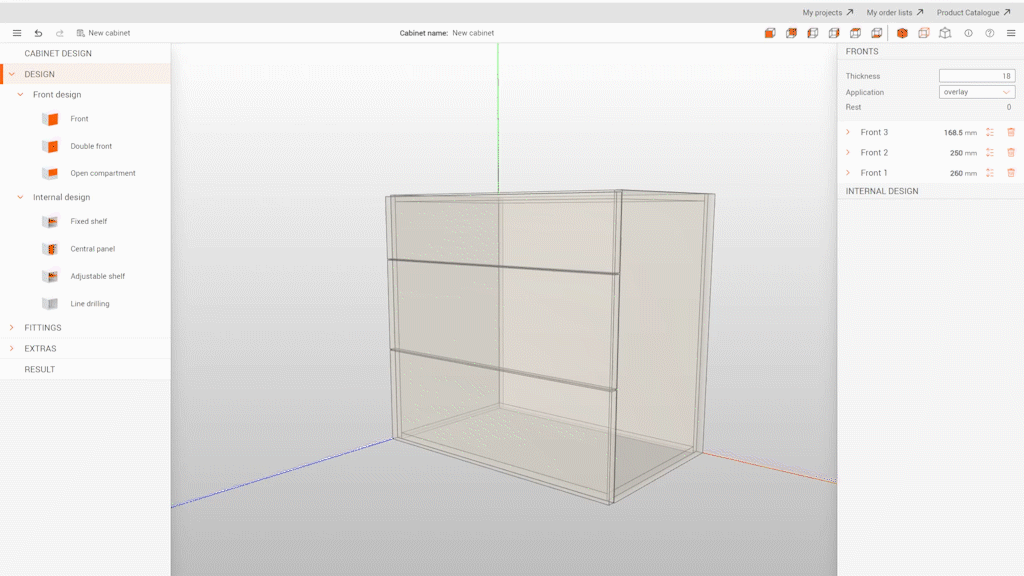Open the 3D cabinet view icon
The image size is (1024, 576).
[x=944, y=33]
